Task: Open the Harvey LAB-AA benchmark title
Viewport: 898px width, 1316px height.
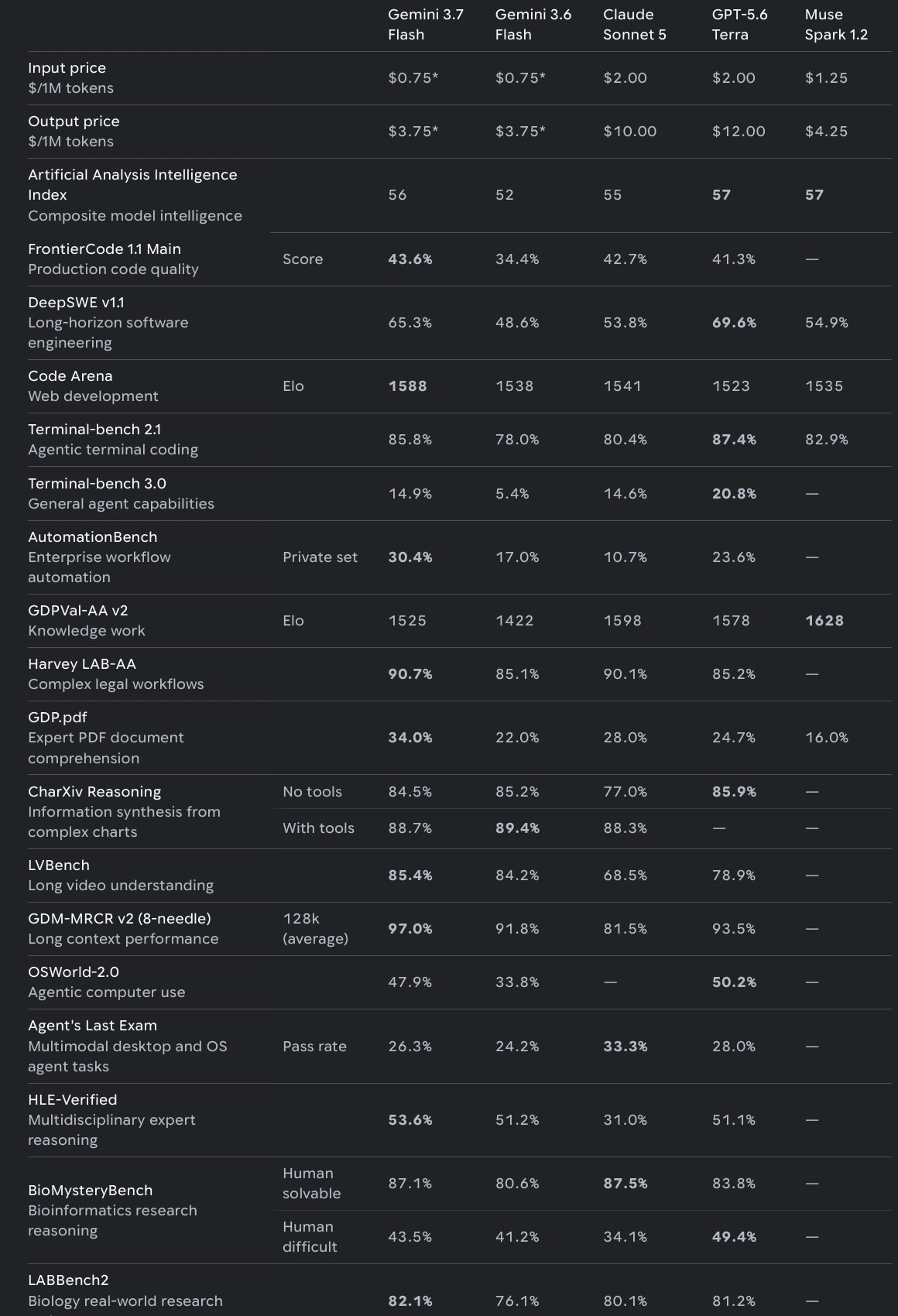Action: click(82, 664)
